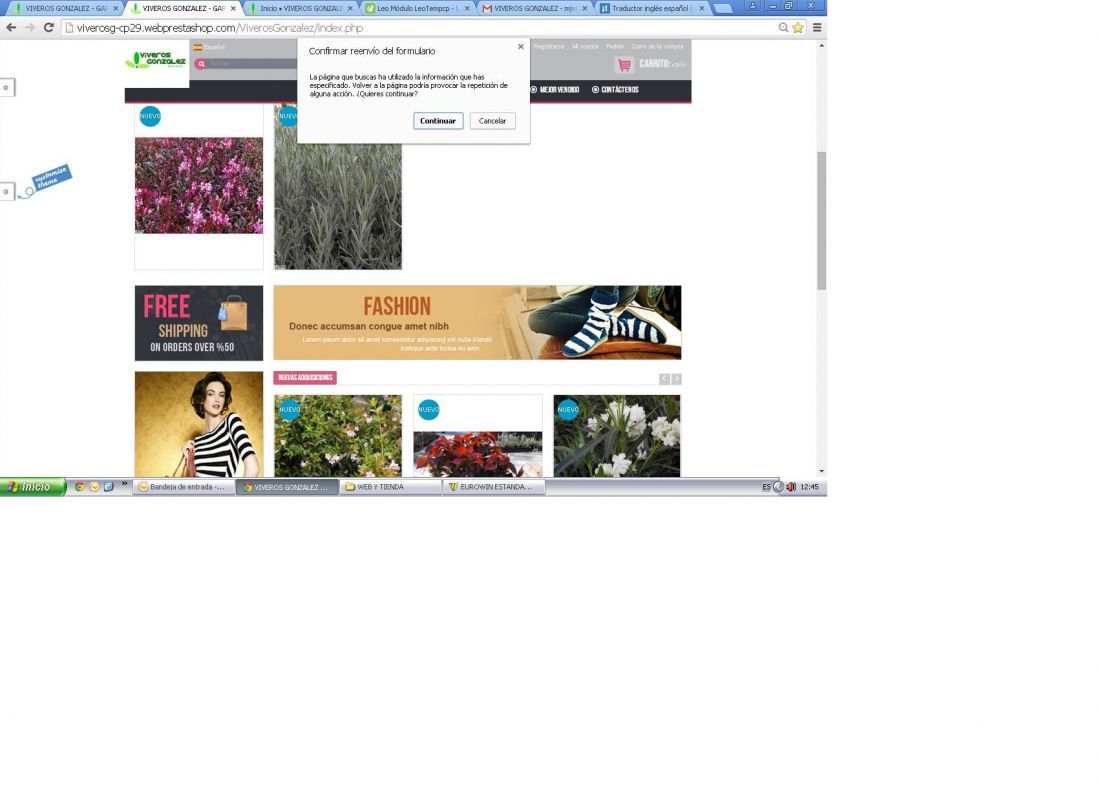Viewport: 1100px width, 799px height.
Task: Click the FASHION banner
Action: coord(477,323)
